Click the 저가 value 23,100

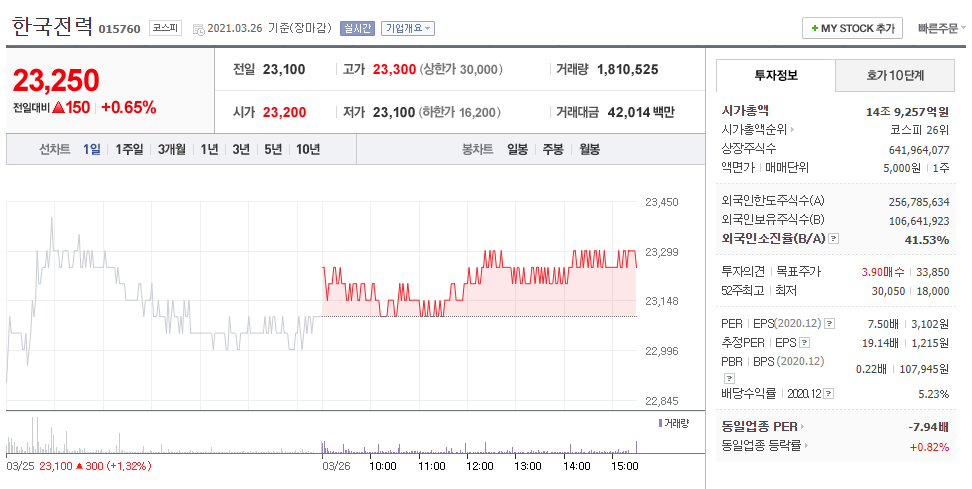pyautogui.click(x=394, y=112)
